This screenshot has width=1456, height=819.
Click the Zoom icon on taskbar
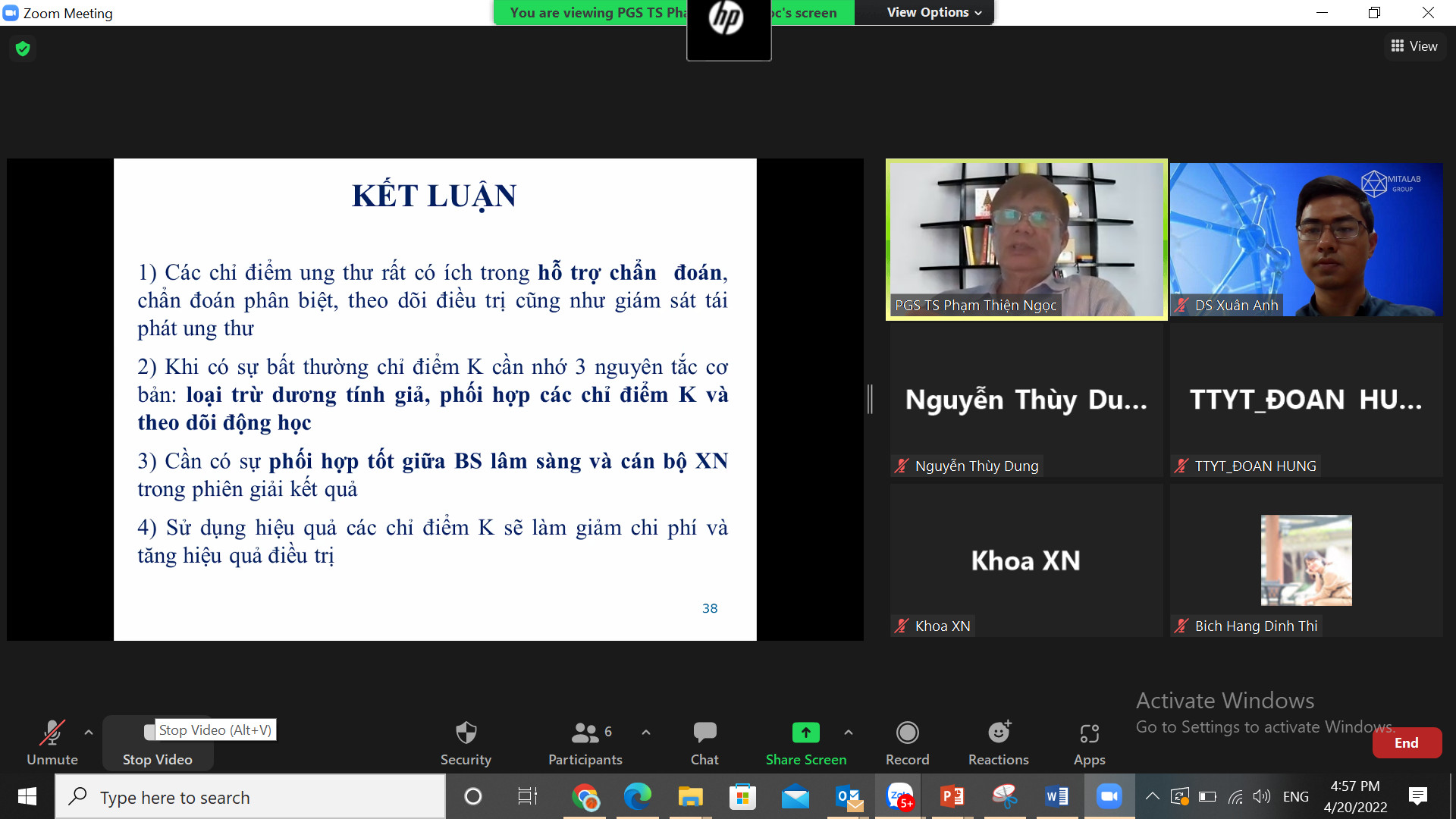(x=1109, y=796)
